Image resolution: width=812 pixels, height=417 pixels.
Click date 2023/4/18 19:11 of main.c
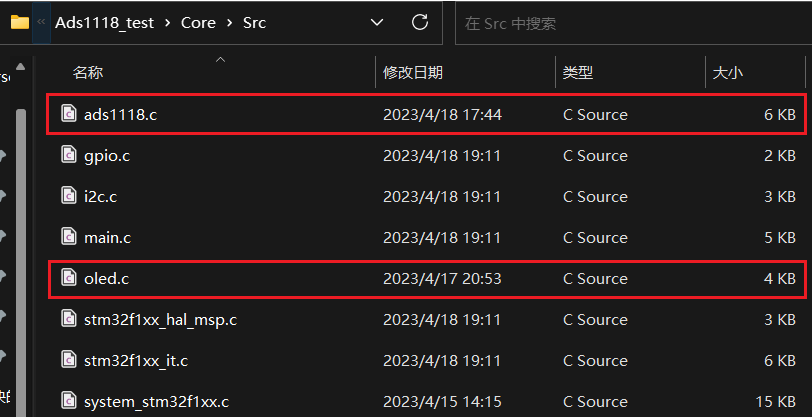(442, 237)
